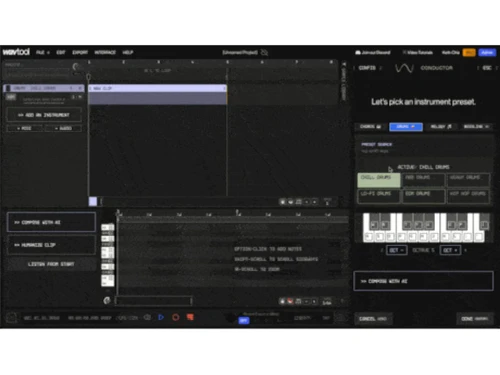Viewport: 500px width, 375px height.
Task: Click the velocity lane field below piano roll
Action: tap(154, 301)
